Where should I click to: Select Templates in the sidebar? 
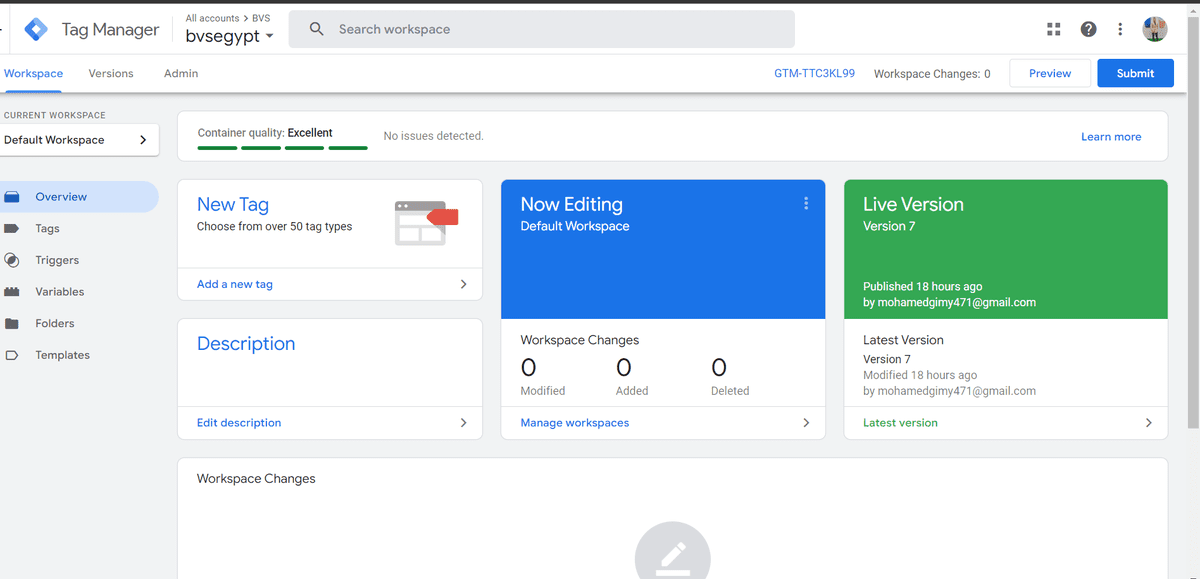coord(62,355)
